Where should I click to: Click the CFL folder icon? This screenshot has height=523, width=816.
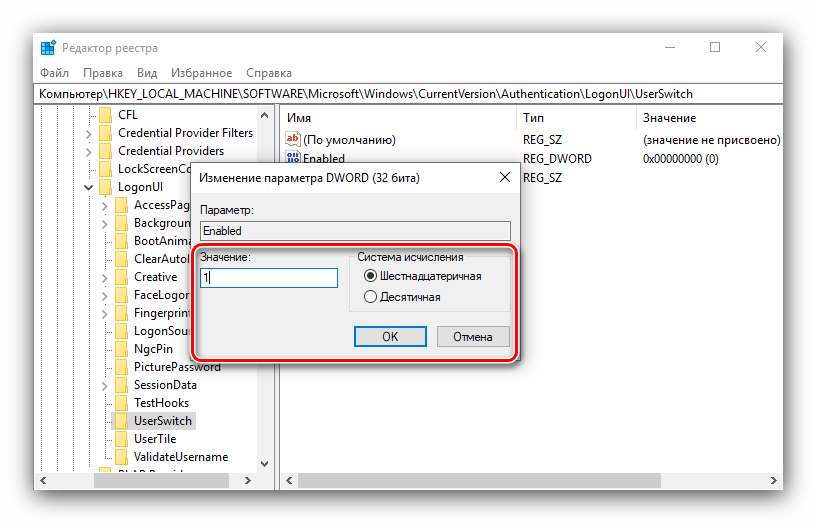click(x=105, y=114)
